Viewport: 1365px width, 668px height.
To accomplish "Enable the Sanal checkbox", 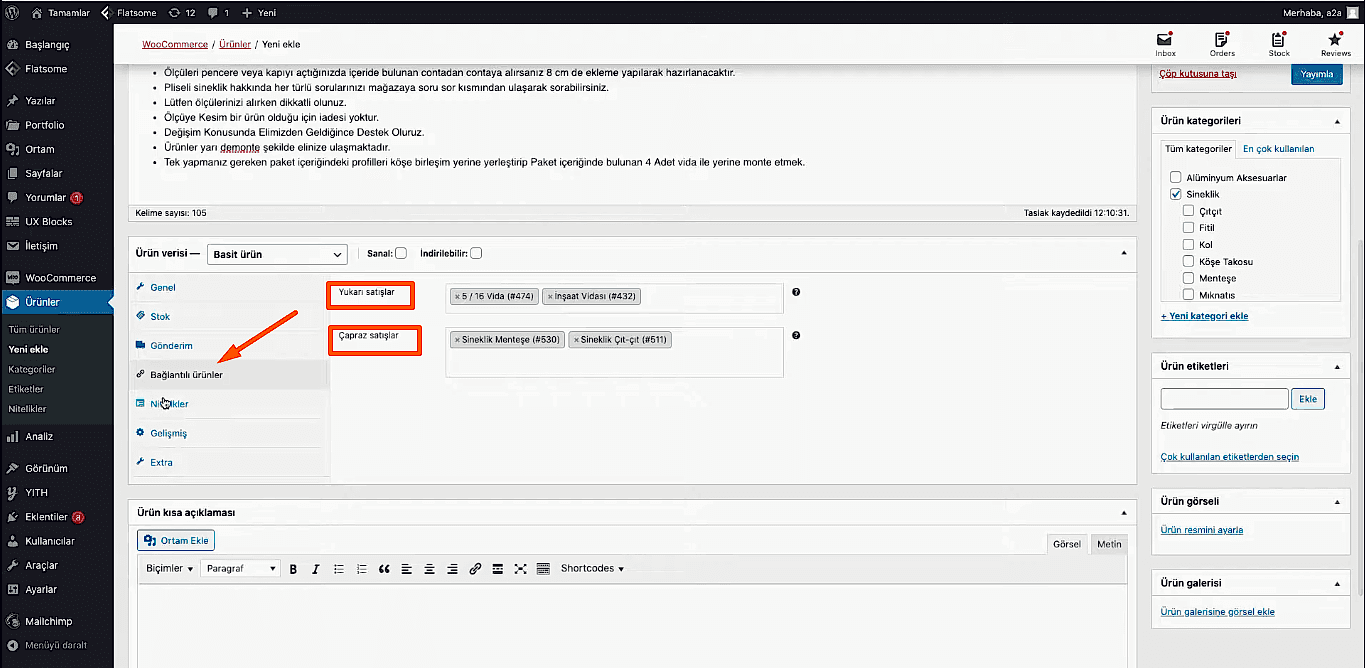I will [401, 253].
